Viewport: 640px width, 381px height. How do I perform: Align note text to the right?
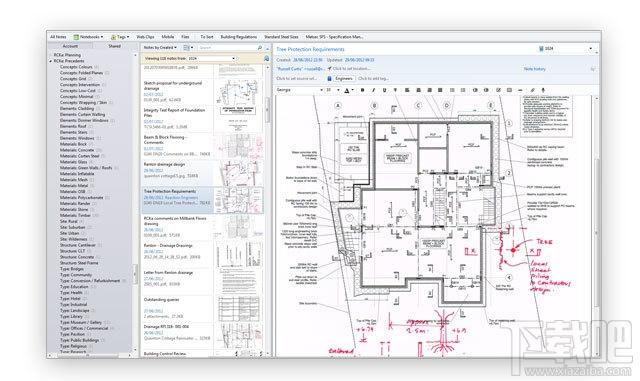pyautogui.click(x=430, y=90)
